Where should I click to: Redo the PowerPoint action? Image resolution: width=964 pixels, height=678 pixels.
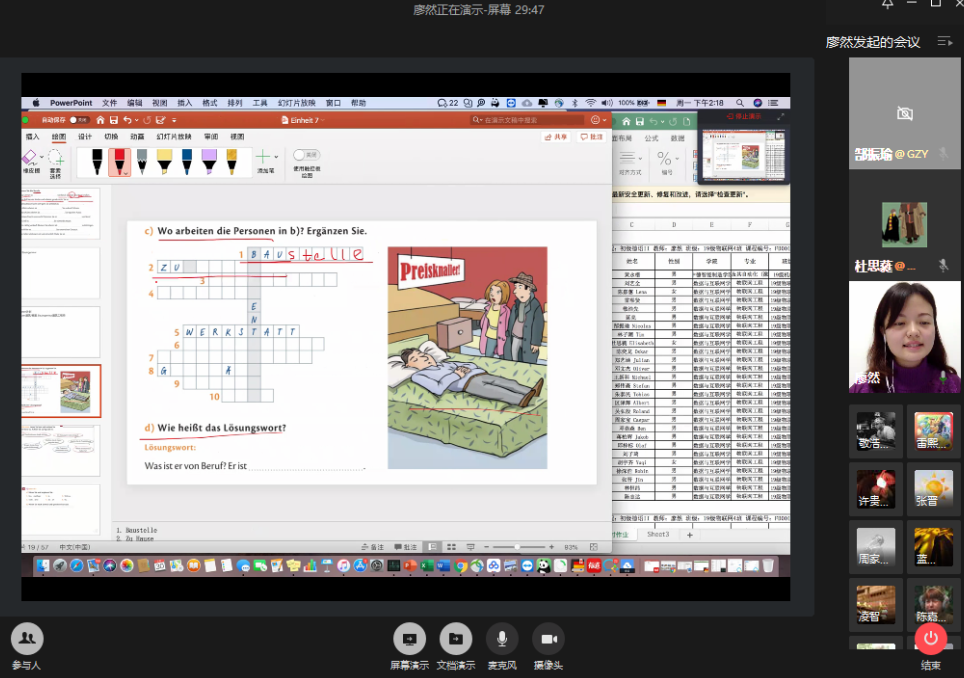(147, 120)
